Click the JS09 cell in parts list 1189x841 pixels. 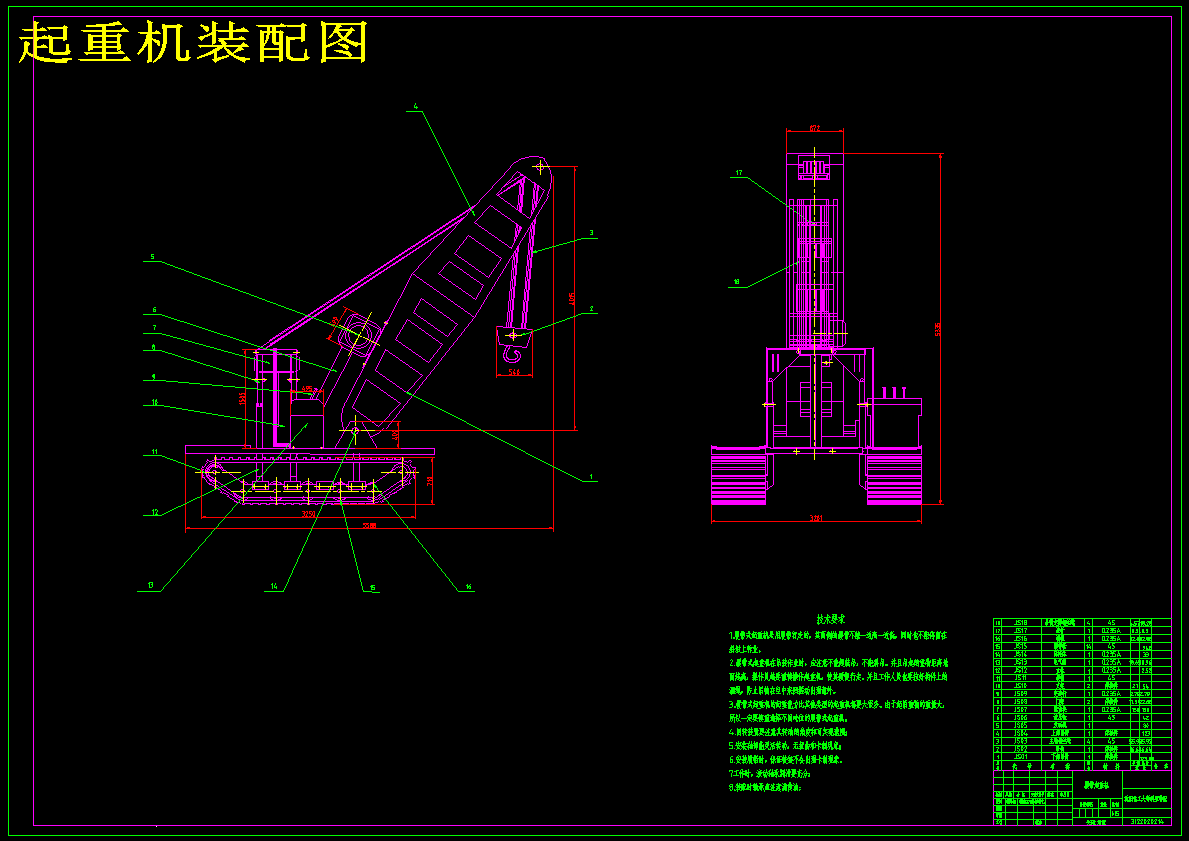(1021, 693)
